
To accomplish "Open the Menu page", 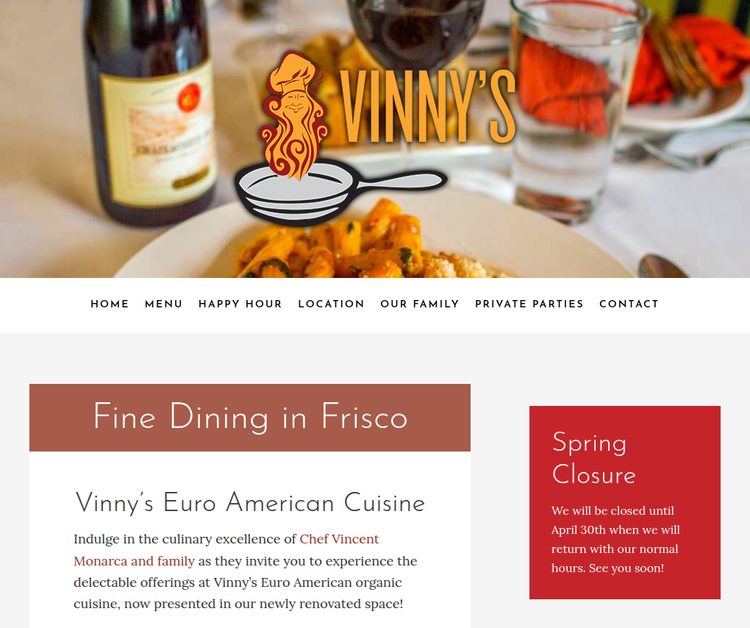I will point(164,304).
